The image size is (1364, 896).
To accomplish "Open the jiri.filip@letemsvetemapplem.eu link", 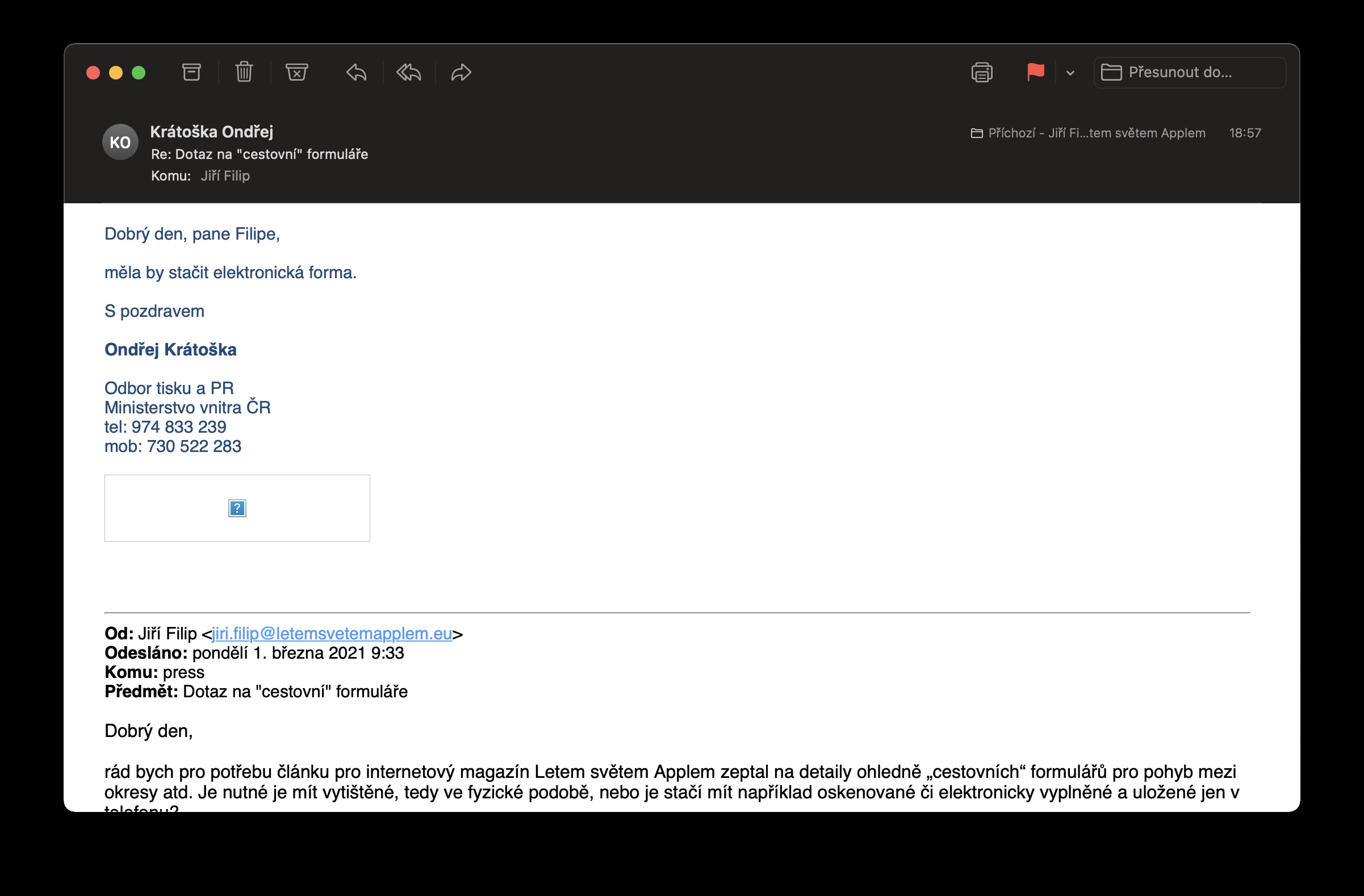I will coord(331,634).
